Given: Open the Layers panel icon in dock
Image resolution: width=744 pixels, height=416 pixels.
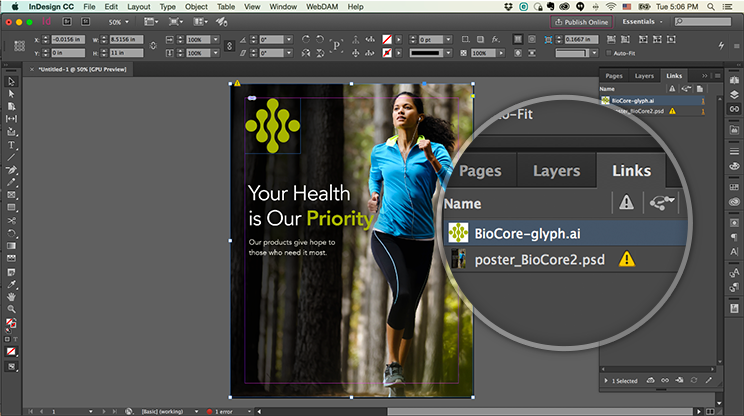Looking at the screenshot, I should point(734,95).
